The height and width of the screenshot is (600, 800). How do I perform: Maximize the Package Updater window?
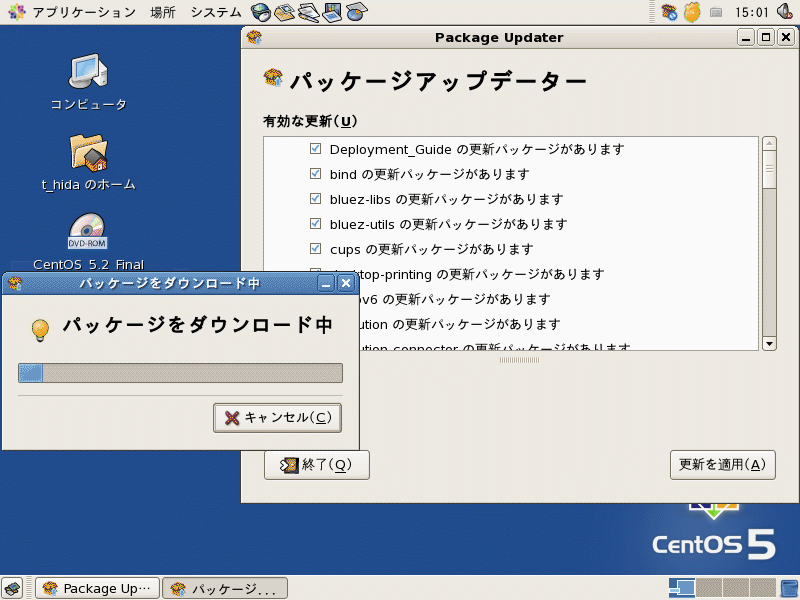tap(766, 37)
